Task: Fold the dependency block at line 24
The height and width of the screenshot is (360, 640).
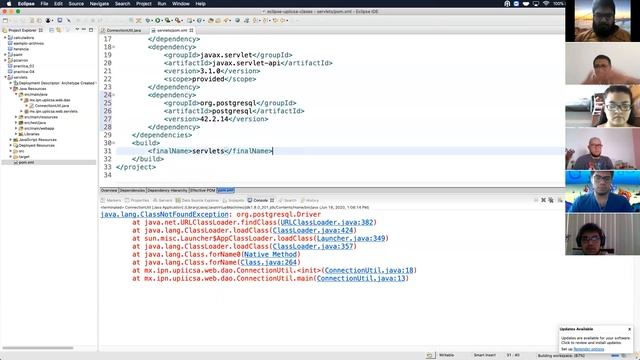Action: tap(114, 95)
